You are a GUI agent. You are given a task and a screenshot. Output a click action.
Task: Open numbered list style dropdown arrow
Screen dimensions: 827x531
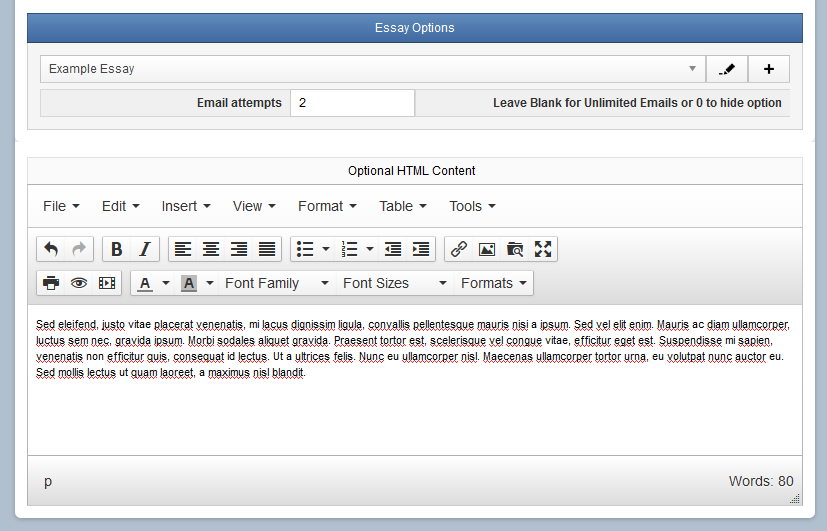[370, 249]
